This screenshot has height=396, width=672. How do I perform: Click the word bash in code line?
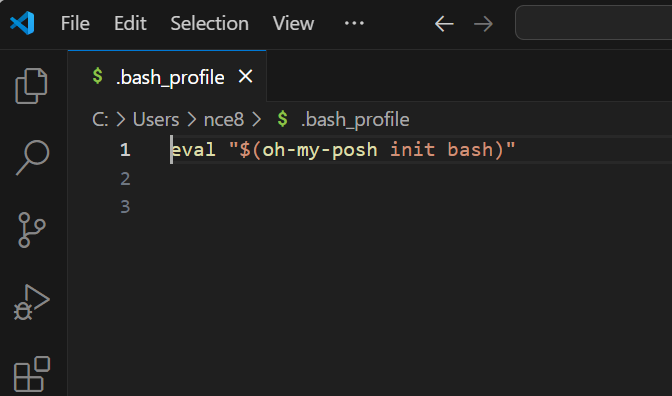(470, 150)
